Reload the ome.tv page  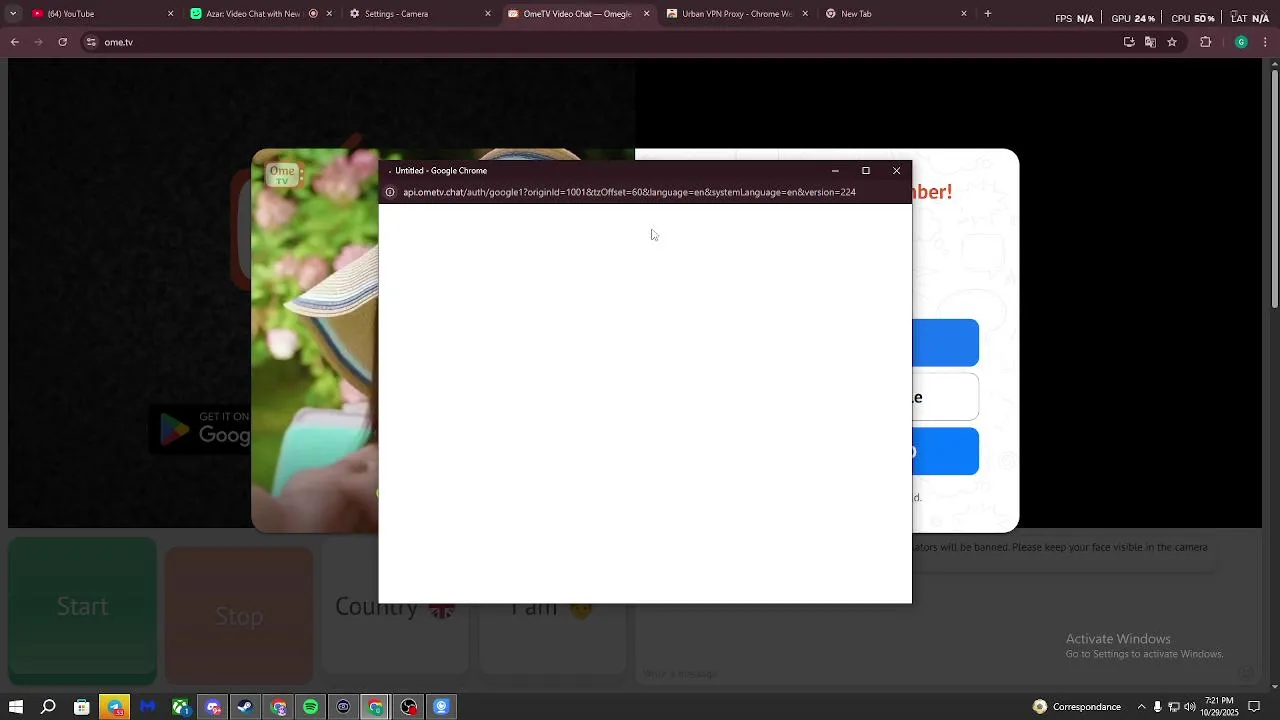pos(63,42)
